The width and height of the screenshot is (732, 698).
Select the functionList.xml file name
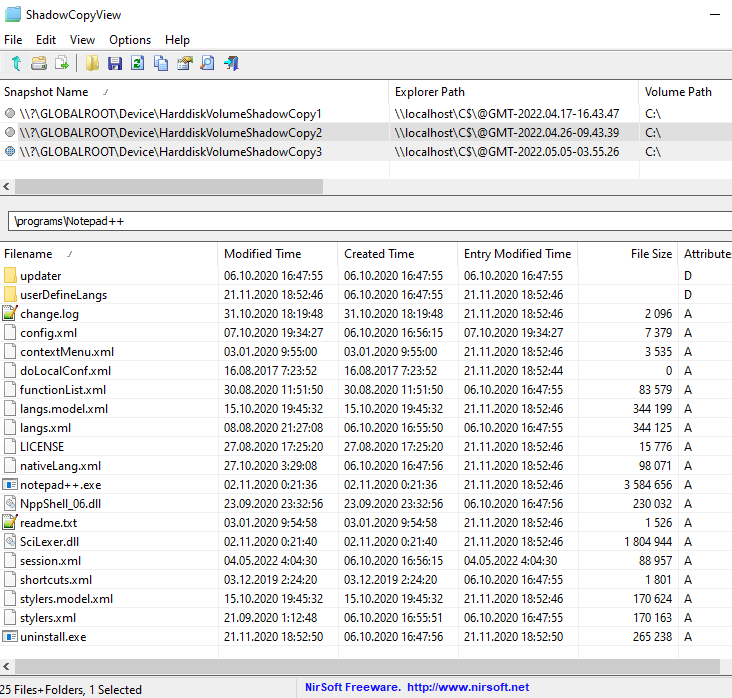[63, 390]
